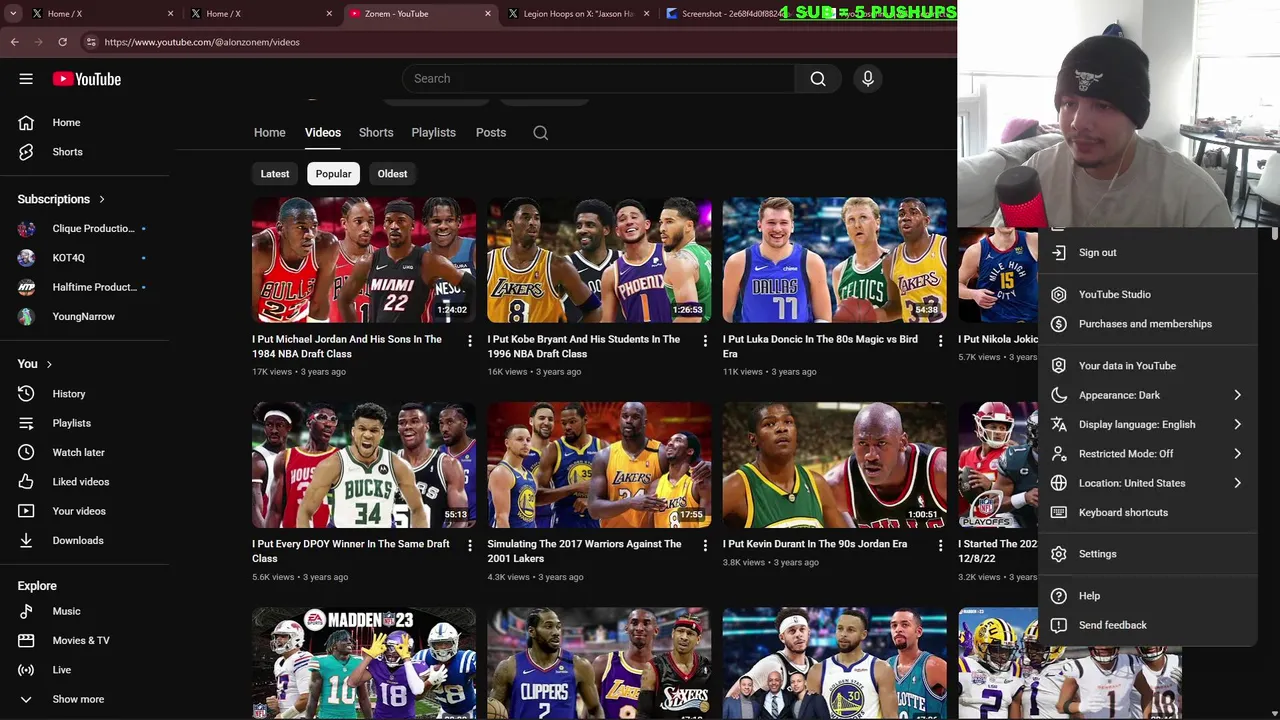Expand Display language: English submenu
1280x720 pixels.
[x=1146, y=425]
